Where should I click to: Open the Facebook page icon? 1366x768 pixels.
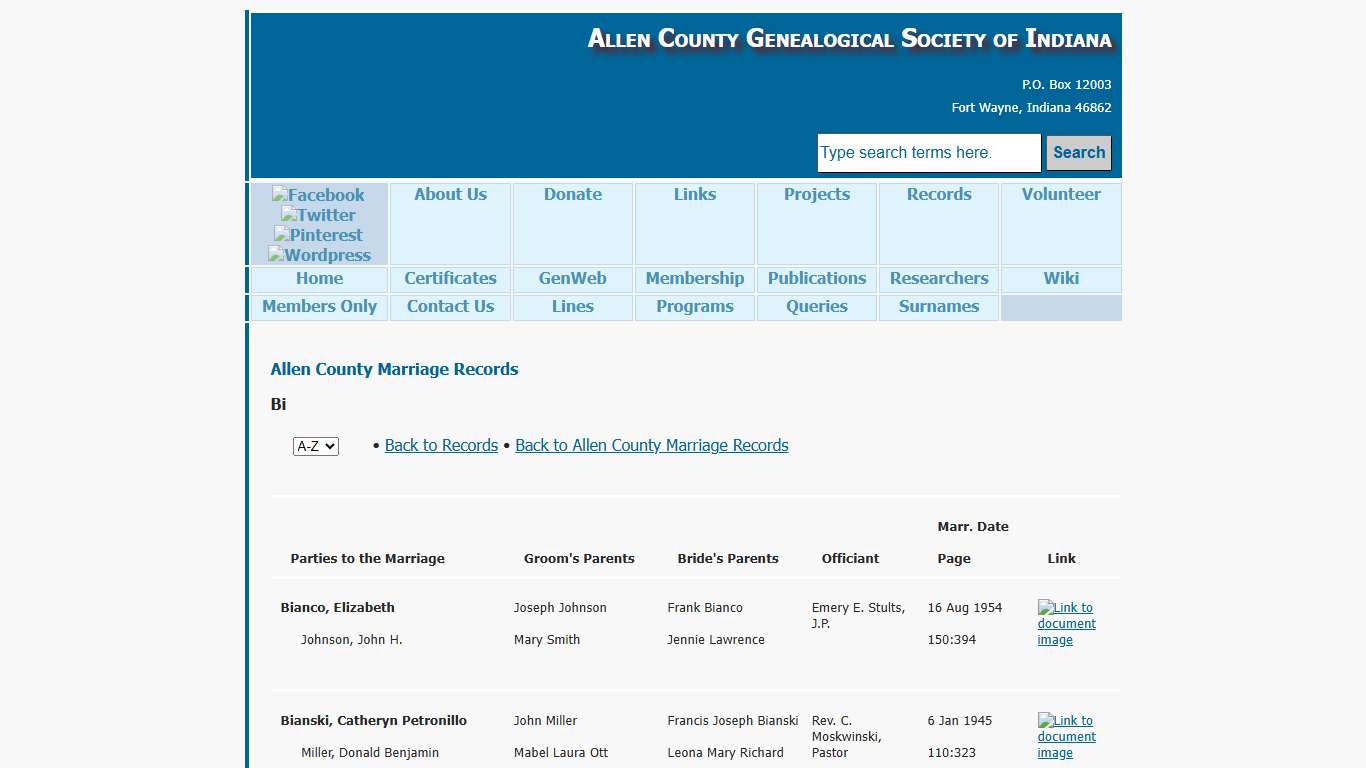click(x=318, y=195)
